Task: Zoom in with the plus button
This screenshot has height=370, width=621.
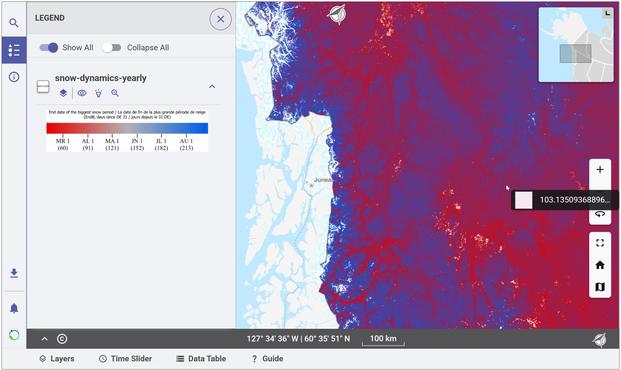Action: pyautogui.click(x=600, y=170)
